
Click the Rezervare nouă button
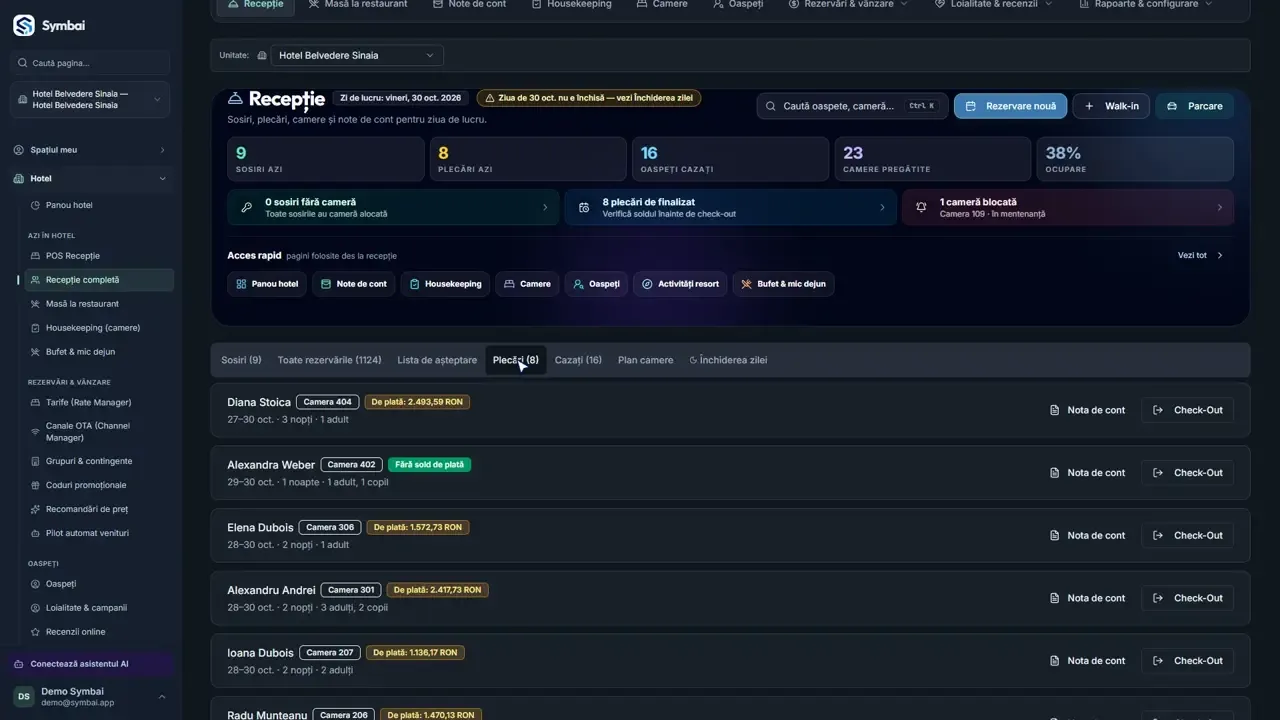tap(1011, 106)
